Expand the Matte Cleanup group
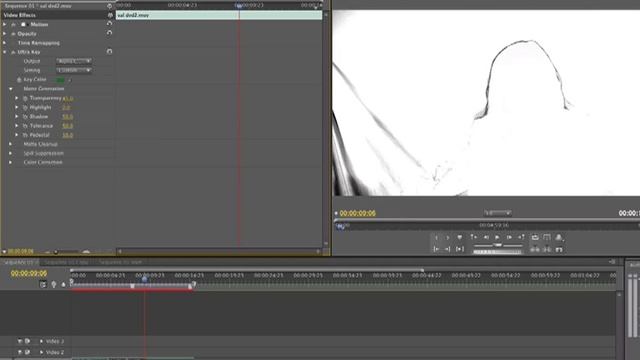The image size is (640, 360). pos(11,144)
